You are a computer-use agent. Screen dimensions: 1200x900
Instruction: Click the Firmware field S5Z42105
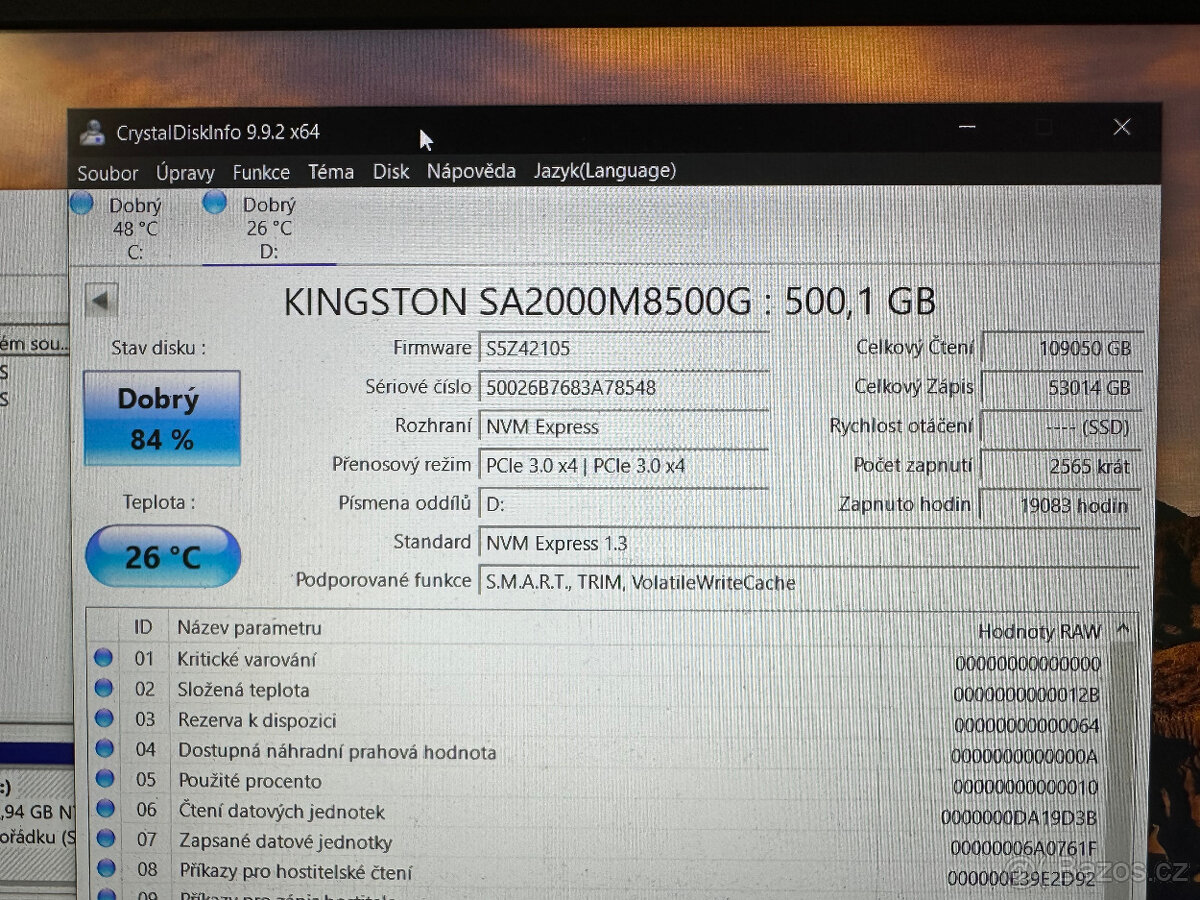pos(624,349)
